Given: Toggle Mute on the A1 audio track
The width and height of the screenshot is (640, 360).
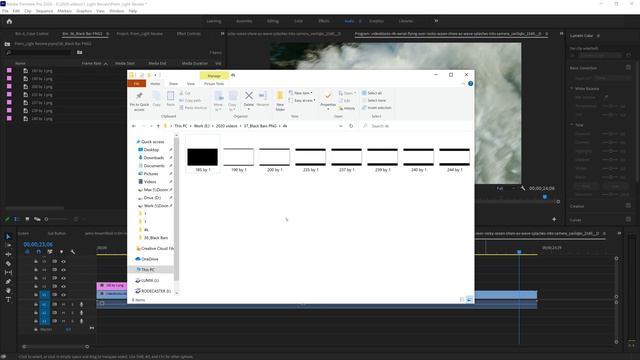Looking at the screenshot, I should tap(63, 304).
